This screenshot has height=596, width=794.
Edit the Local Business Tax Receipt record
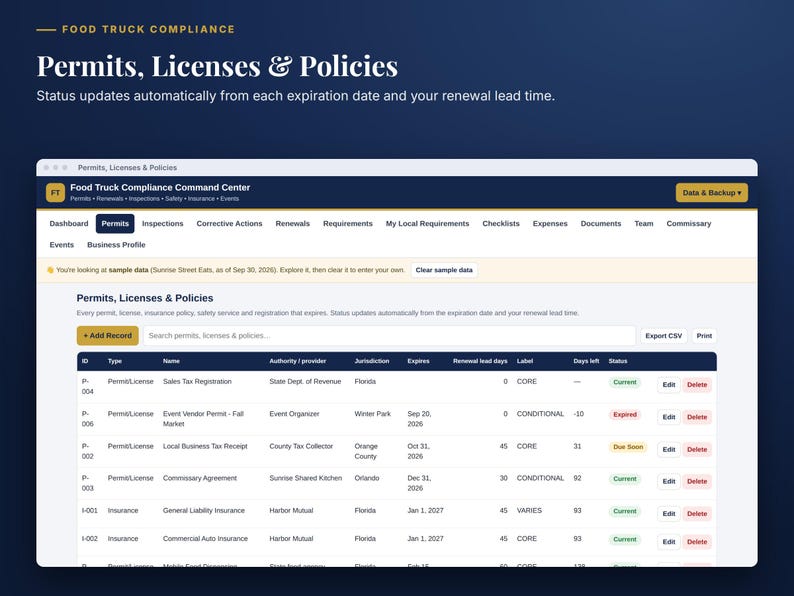tap(669, 450)
